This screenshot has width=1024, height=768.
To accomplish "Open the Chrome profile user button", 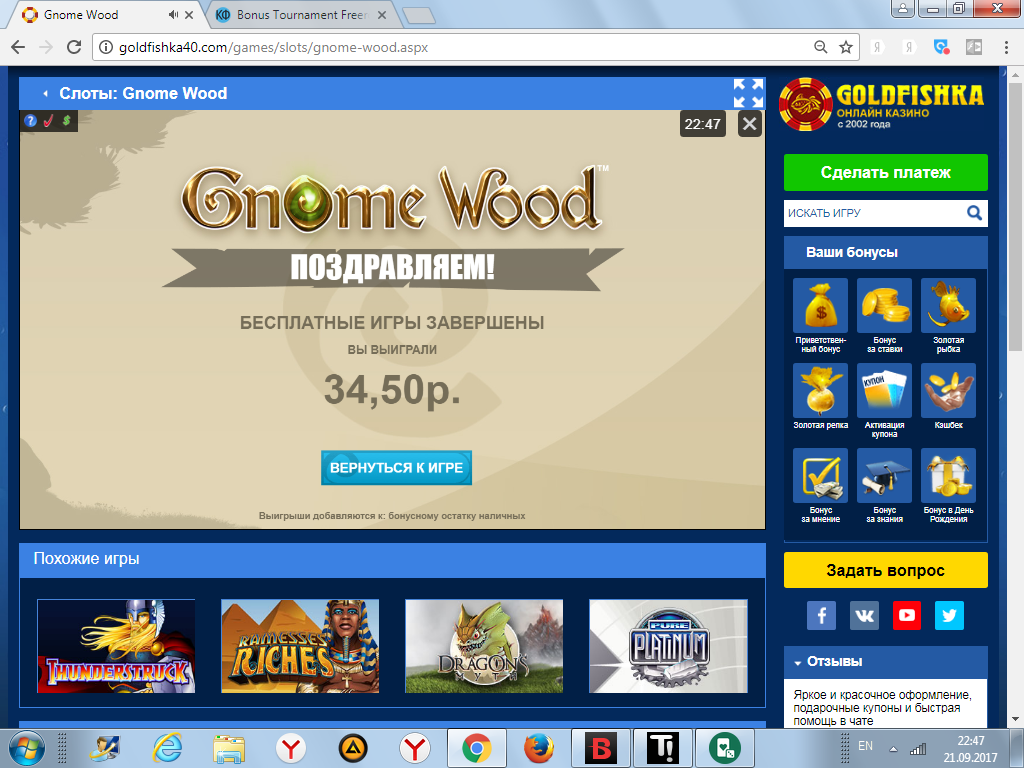I will coord(903,8).
